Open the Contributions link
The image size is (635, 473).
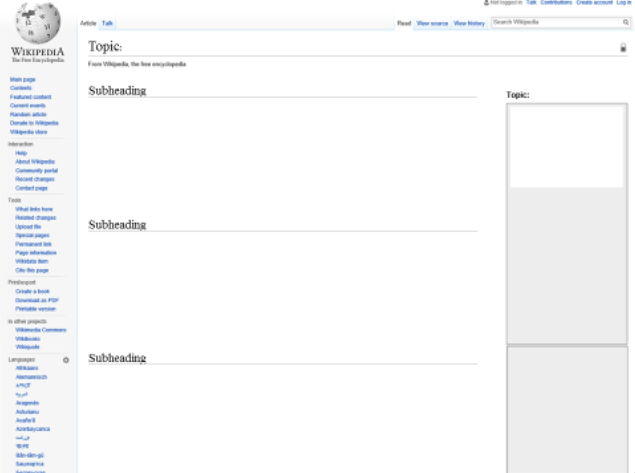tap(556, 2)
